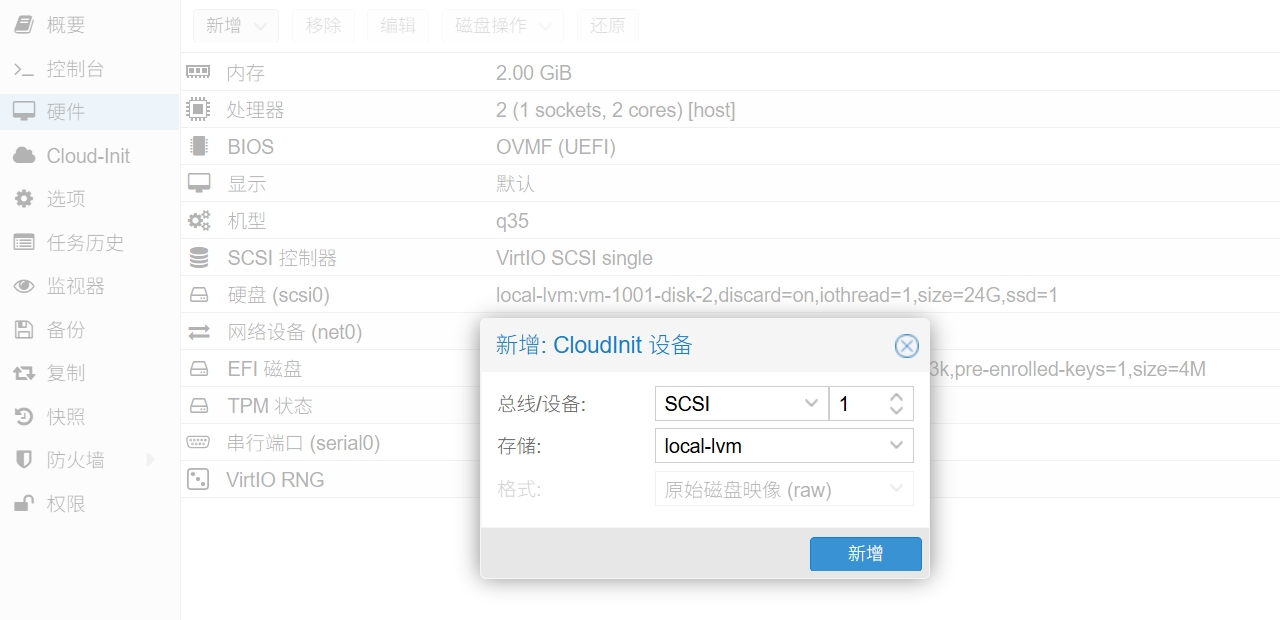Click the 快照 history icon
The width and height of the screenshot is (1280, 620).
coord(24,417)
